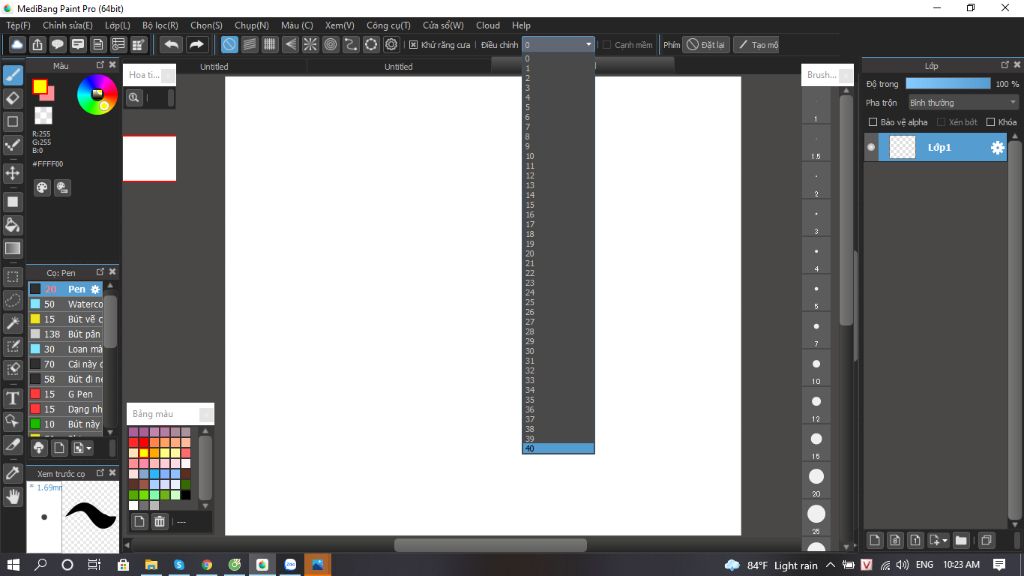Delete color from Bảng màu palette
Viewport: 1024px width, 576px height.
pyautogui.click(x=159, y=521)
